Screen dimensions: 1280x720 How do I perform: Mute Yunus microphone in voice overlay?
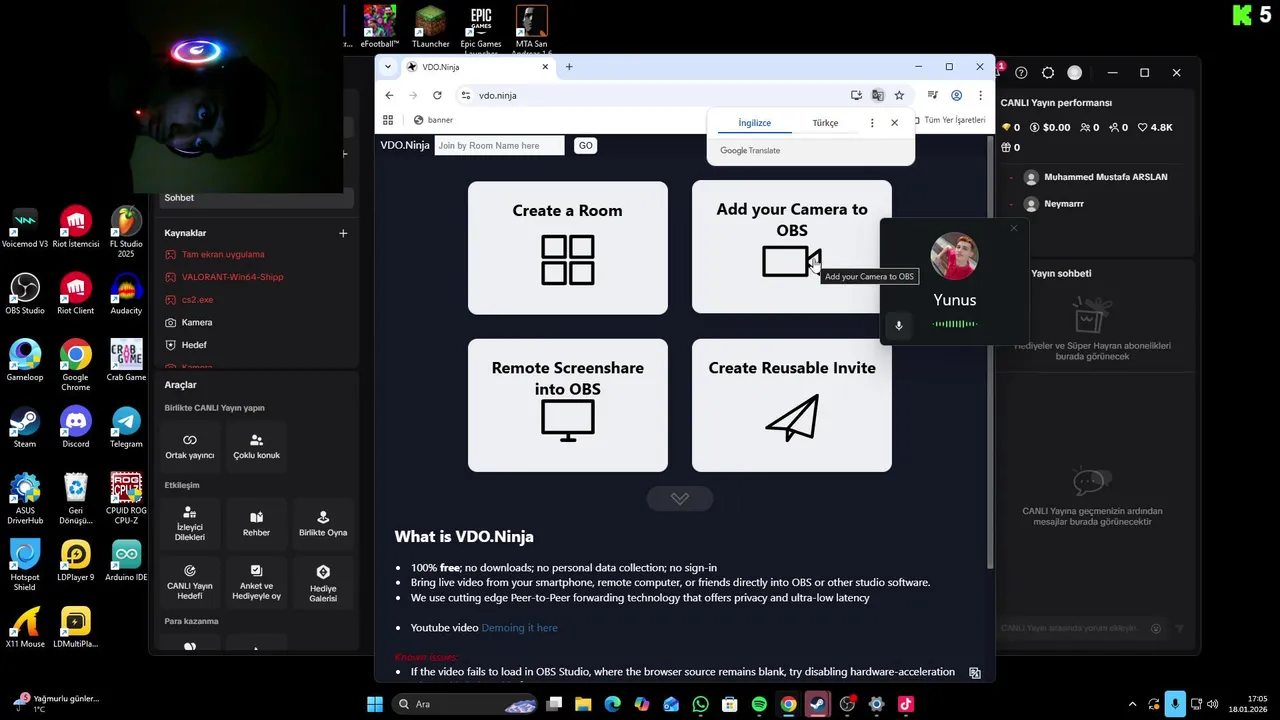tap(898, 325)
